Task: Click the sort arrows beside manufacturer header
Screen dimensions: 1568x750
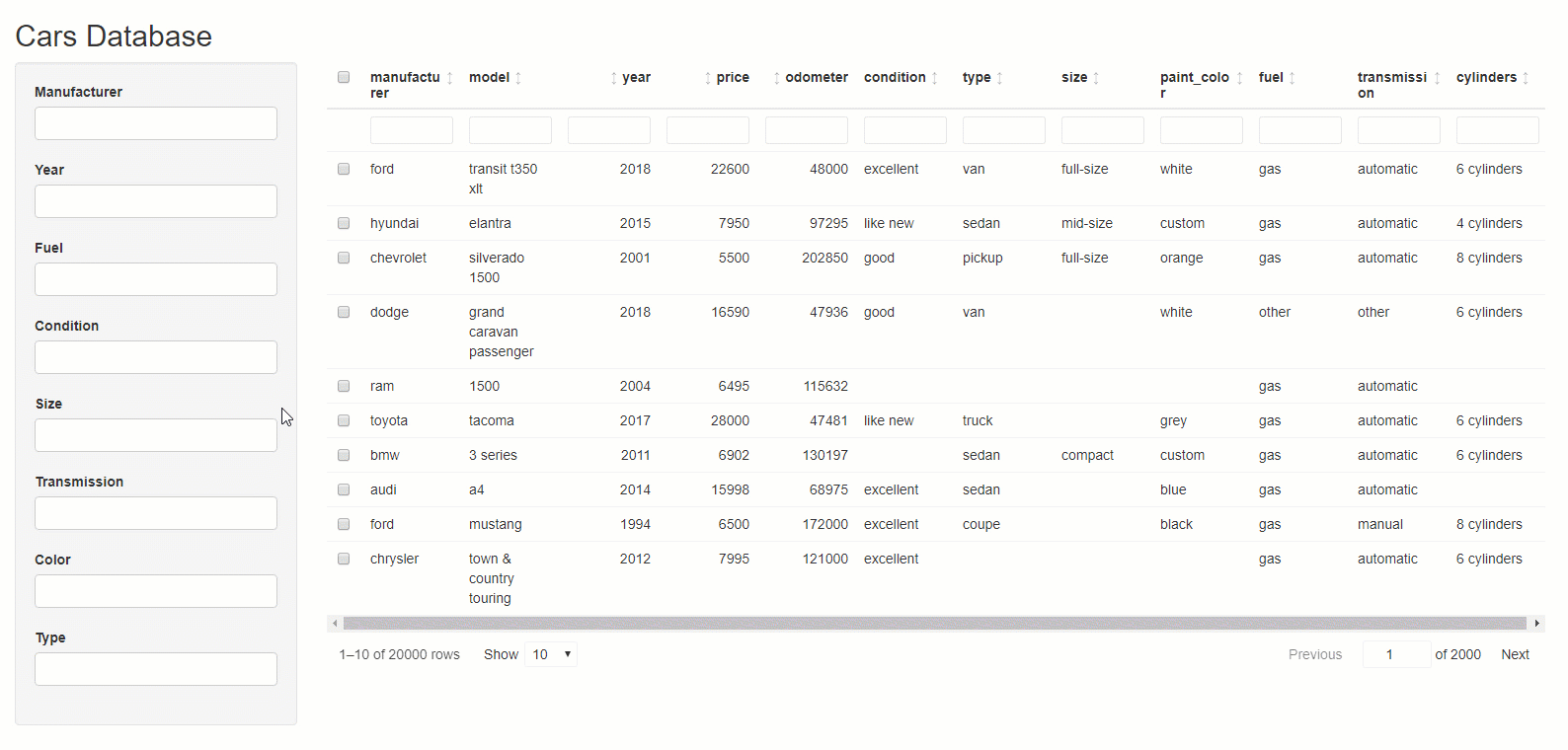Action: click(450, 78)
